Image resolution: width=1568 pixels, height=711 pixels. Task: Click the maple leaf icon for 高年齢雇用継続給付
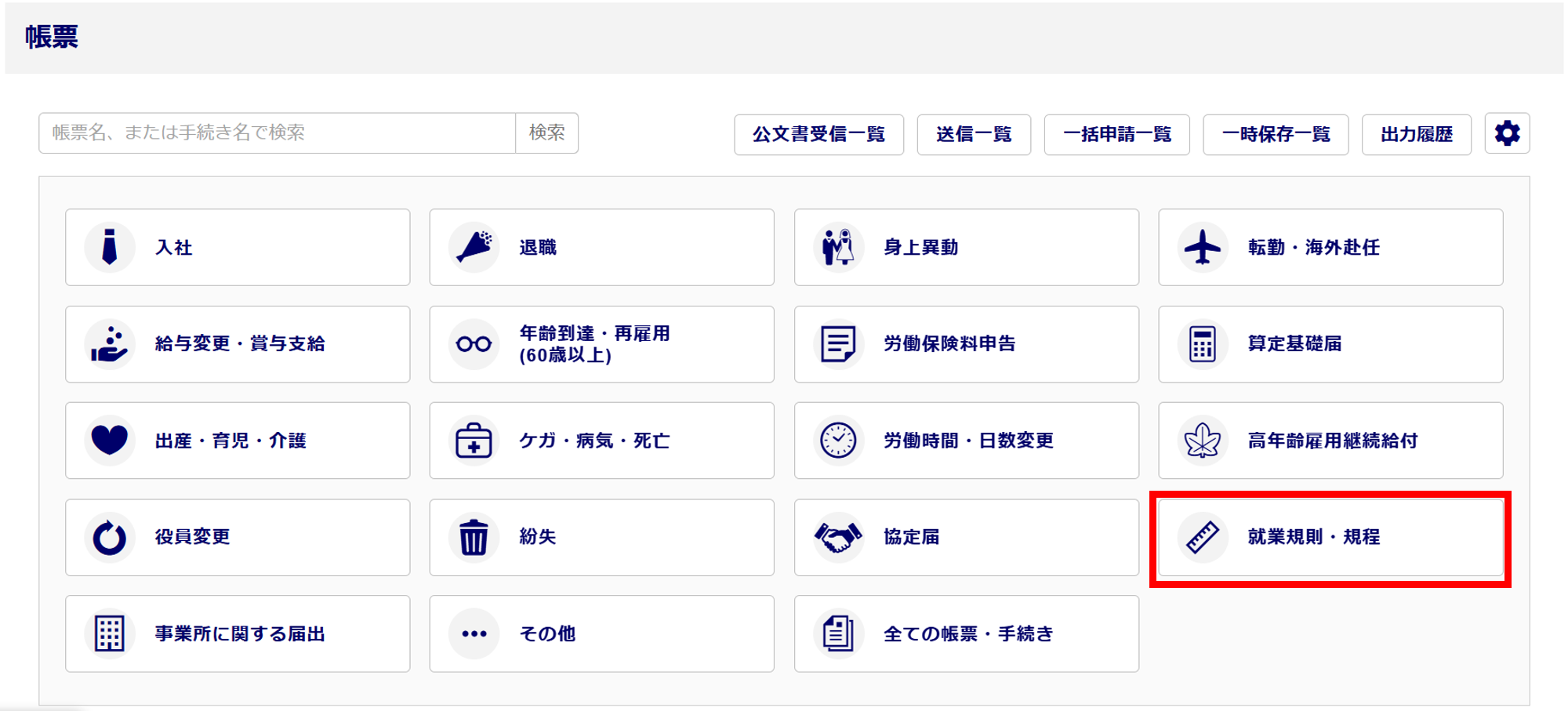click(1203, 440)
